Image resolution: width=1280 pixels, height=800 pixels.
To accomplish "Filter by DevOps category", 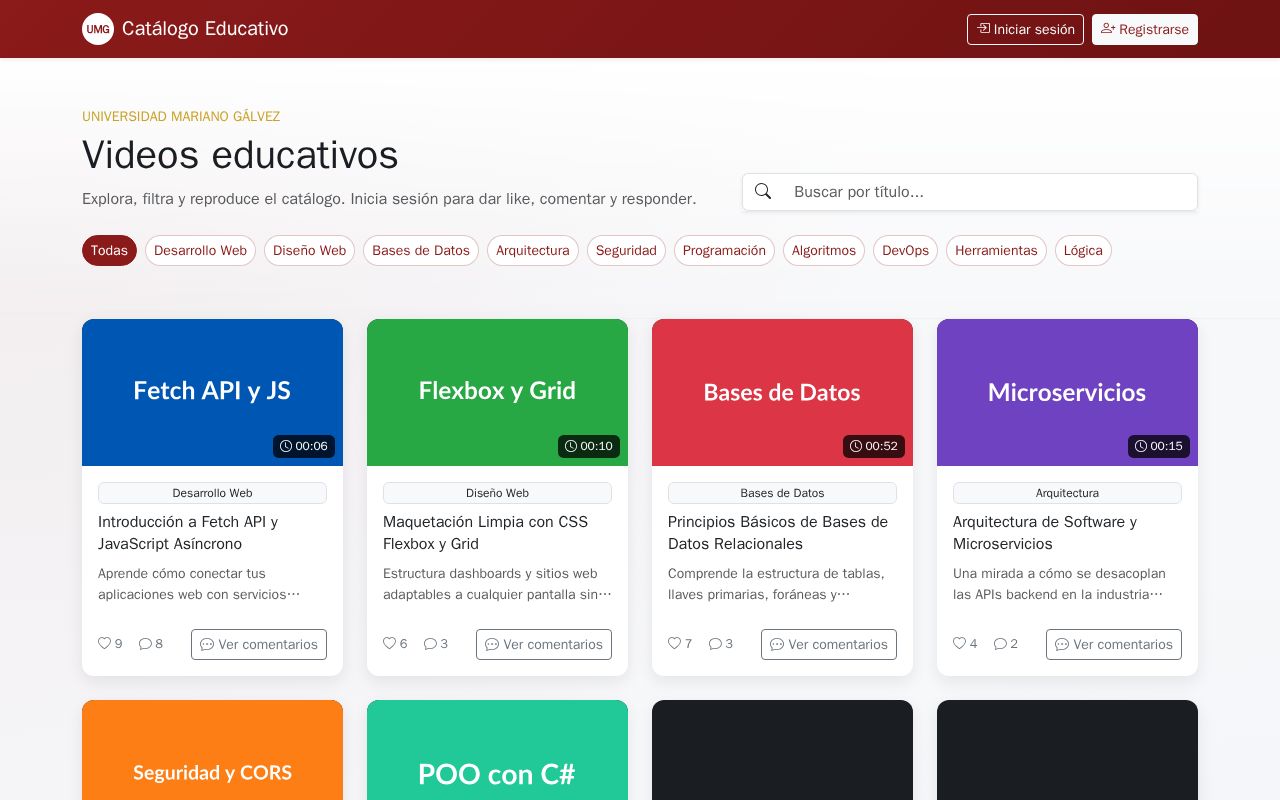I will 905,250.
